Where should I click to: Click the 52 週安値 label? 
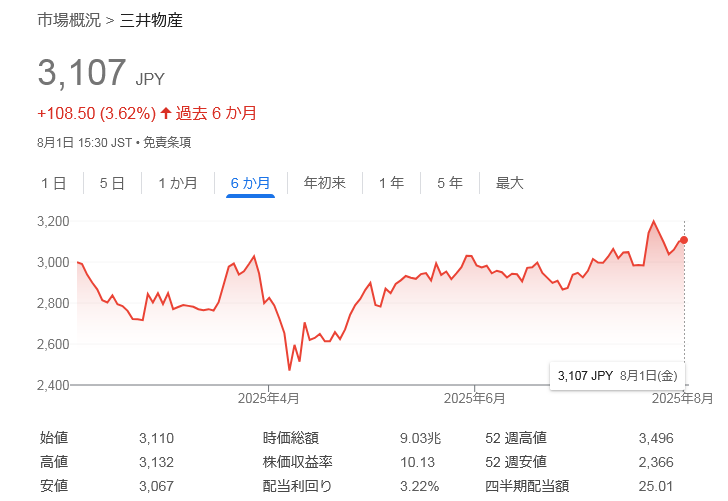[x=516, y=462]
